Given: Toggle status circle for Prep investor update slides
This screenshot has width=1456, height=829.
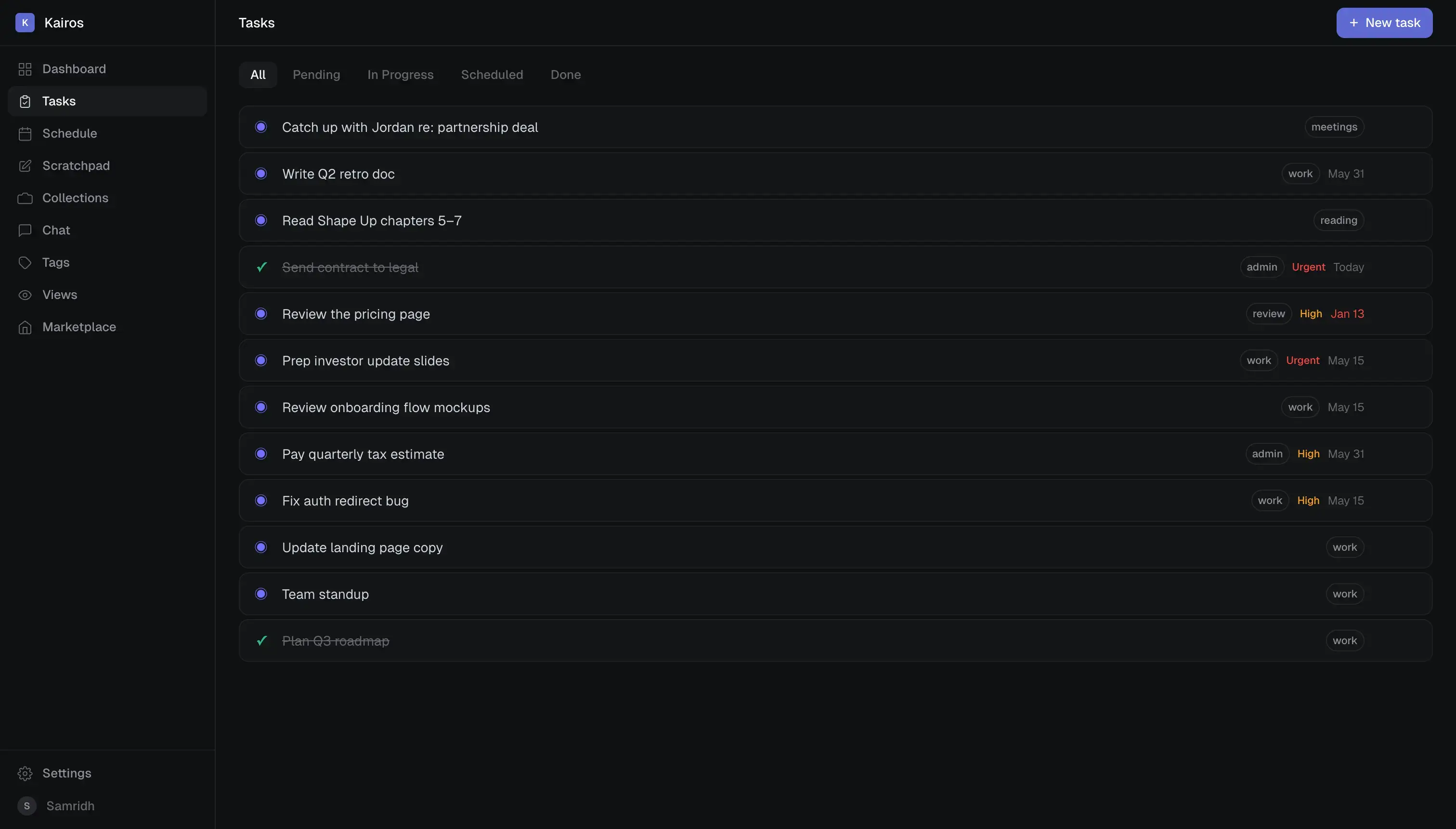Looking at the screenshot, I should pos(261,361).
